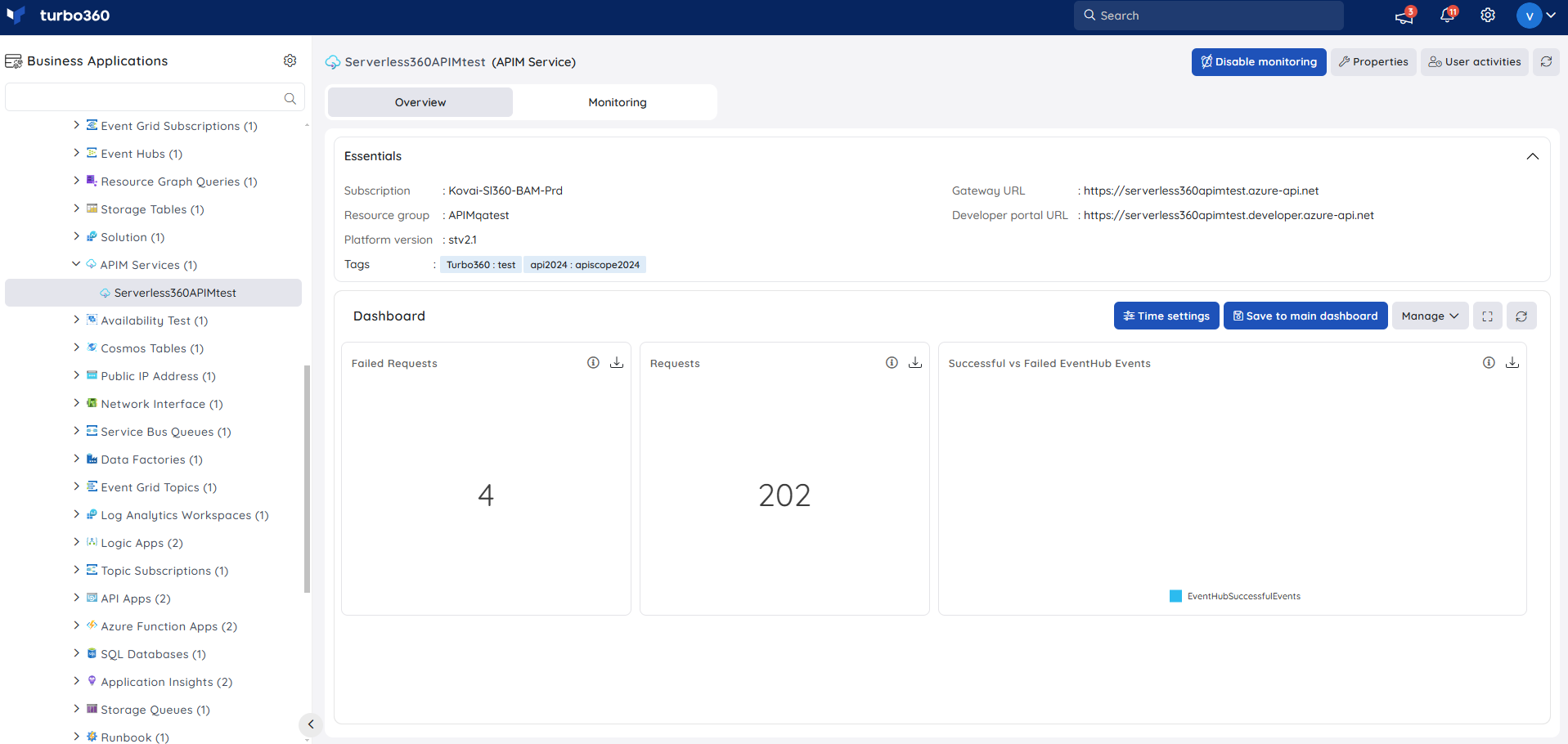
Task: Click the api2024 : apiscope2024 tag
Action: pyautogui.click(x=585, y=265)
